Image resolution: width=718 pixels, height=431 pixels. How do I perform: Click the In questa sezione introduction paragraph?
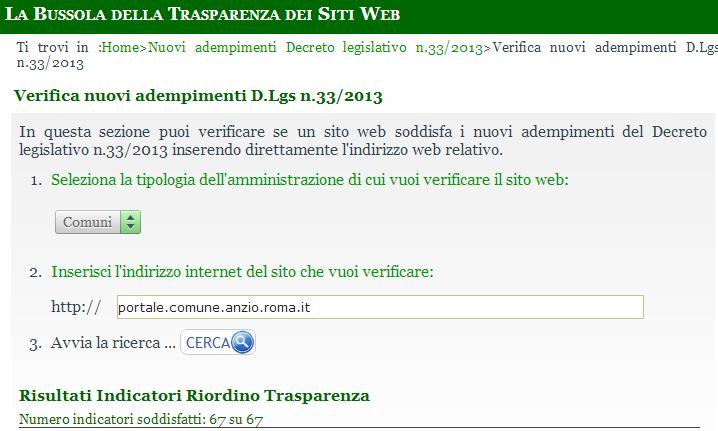pos(362,141)
